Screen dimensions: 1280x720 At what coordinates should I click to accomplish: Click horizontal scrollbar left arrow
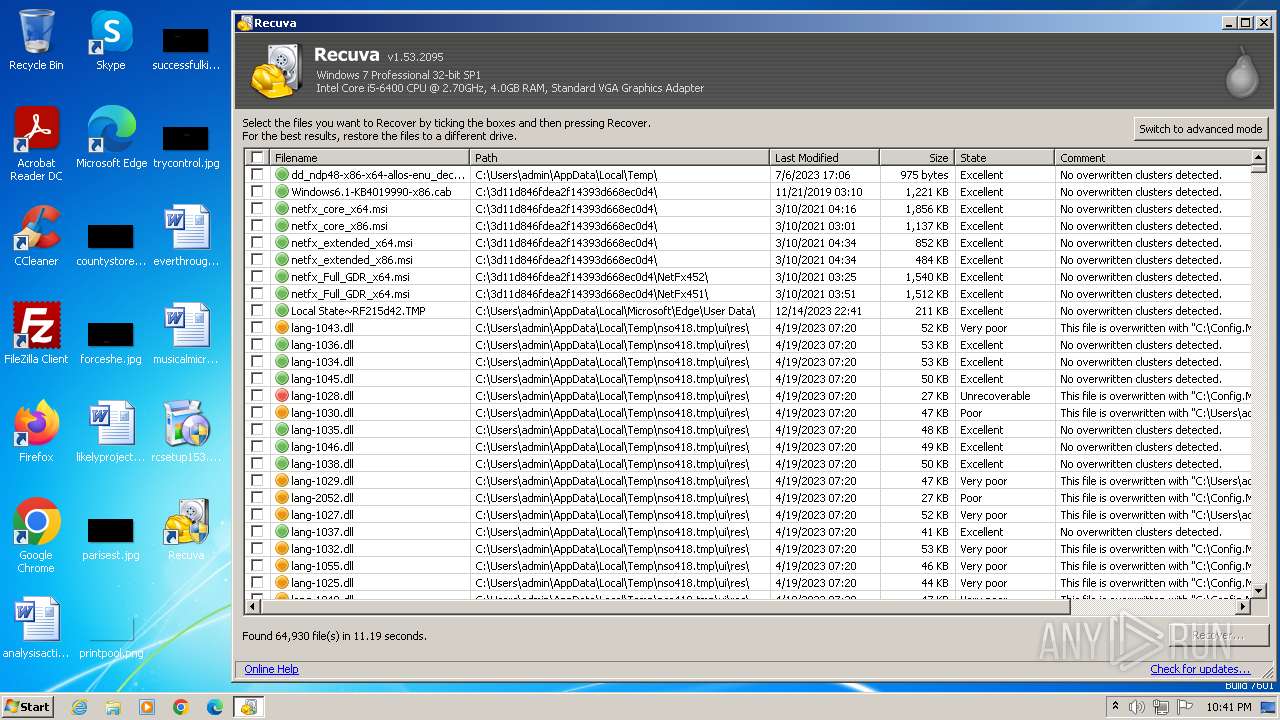253,606
